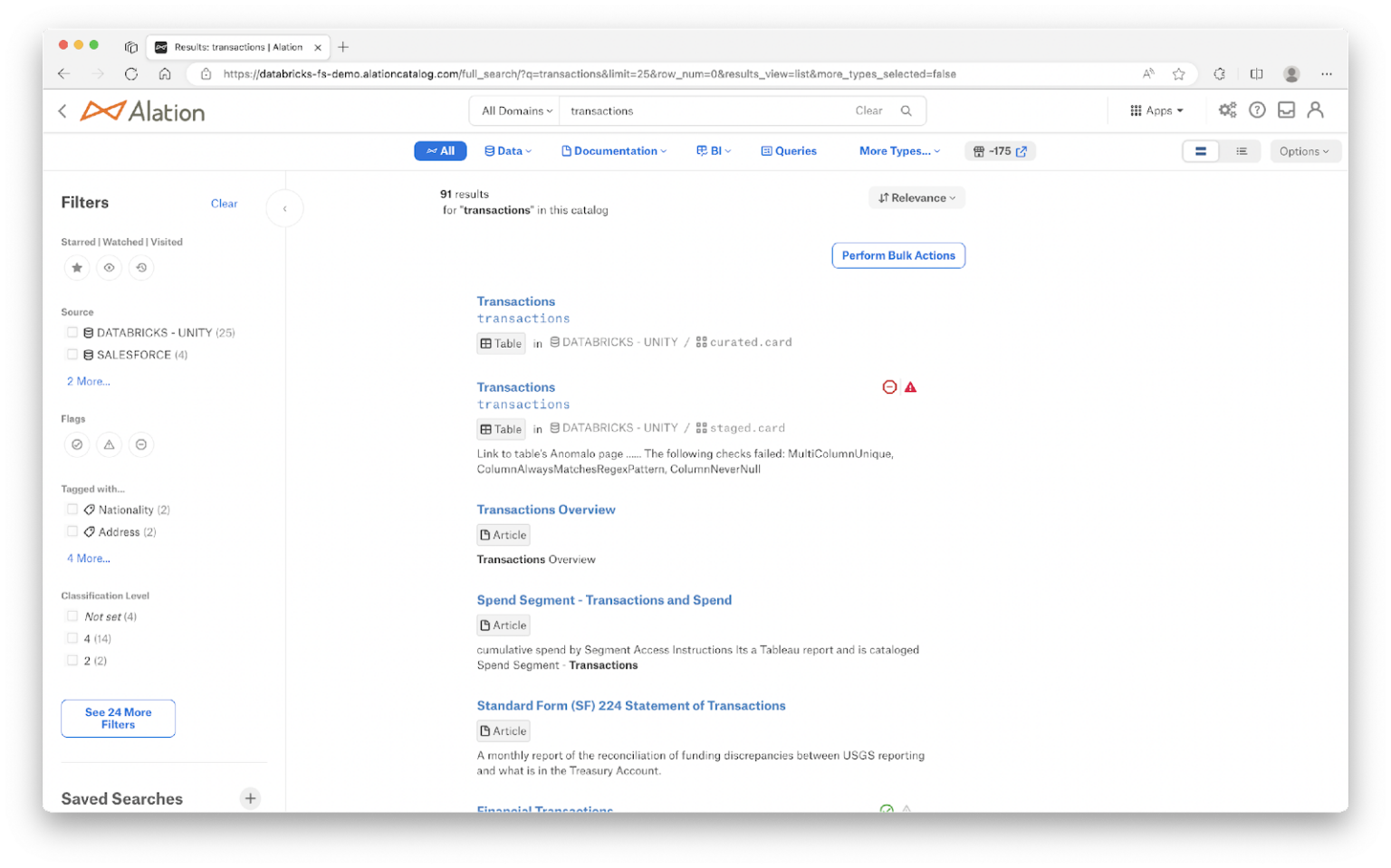Image resolution: width=1391 pixels, height=868 pixels.
Task: Check the SALESFORCE source filter
Action: 72,354
